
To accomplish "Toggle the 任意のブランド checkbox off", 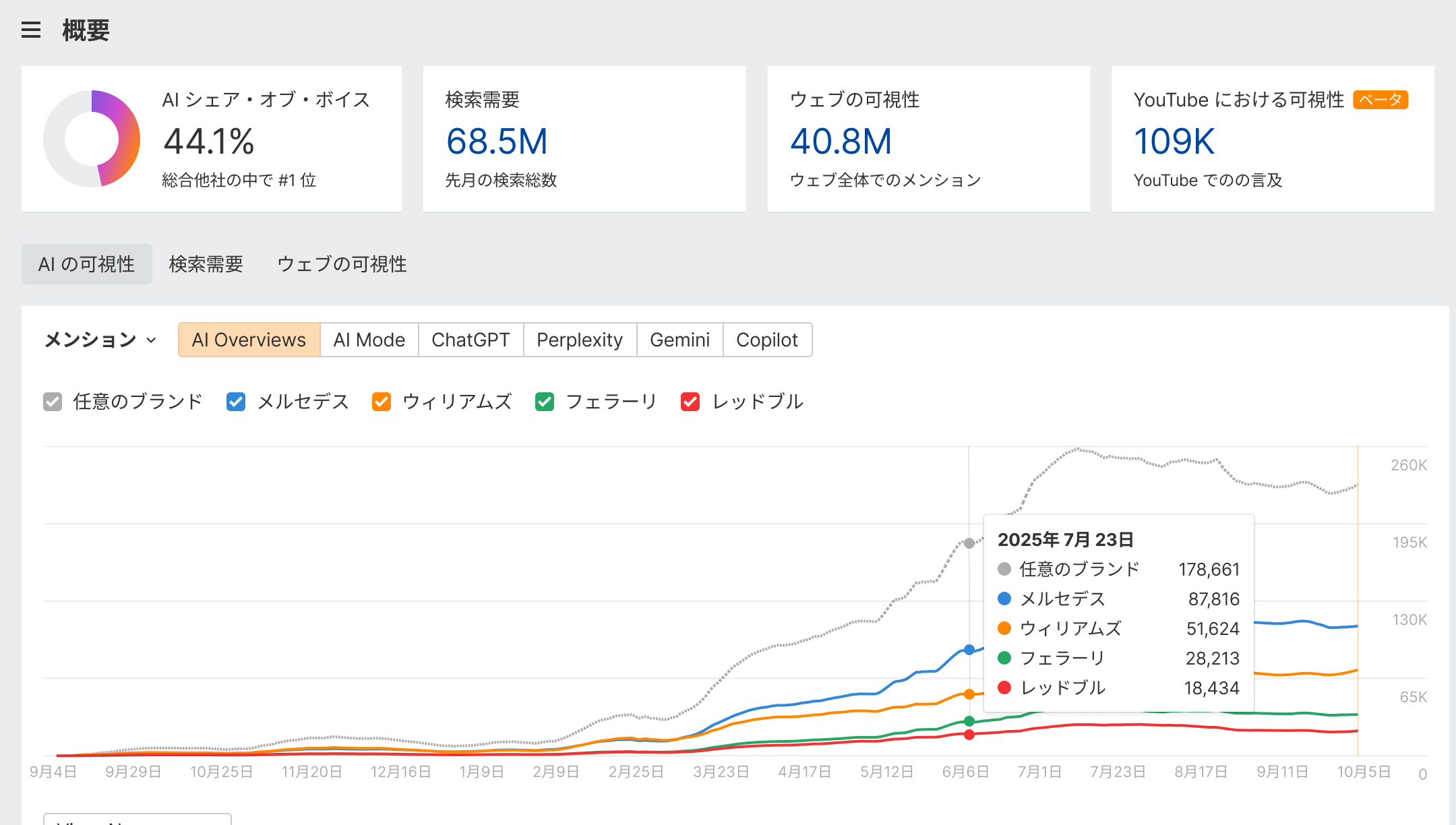I will click(x=53, y=401).
